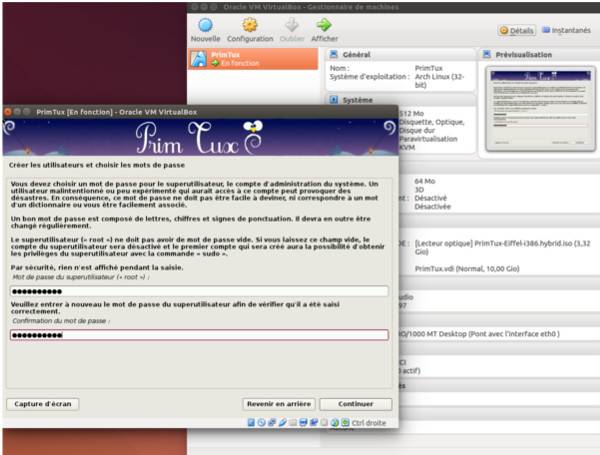The image size is (600, 455).
Task: Open Configuration gear icon in manager toolbar
Action: pyautogui.click(x=250, y=25)
